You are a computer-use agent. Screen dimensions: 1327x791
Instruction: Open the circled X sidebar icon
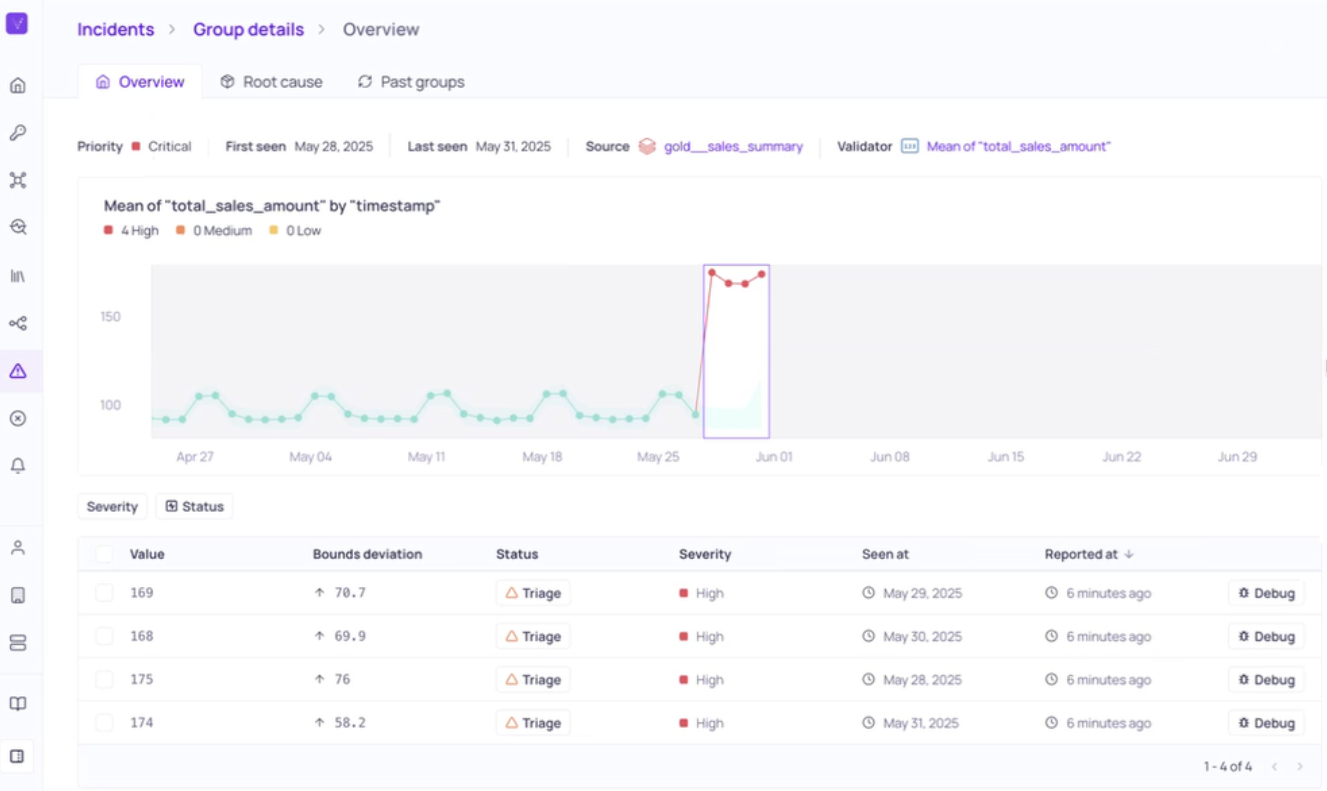coord(17,418)
